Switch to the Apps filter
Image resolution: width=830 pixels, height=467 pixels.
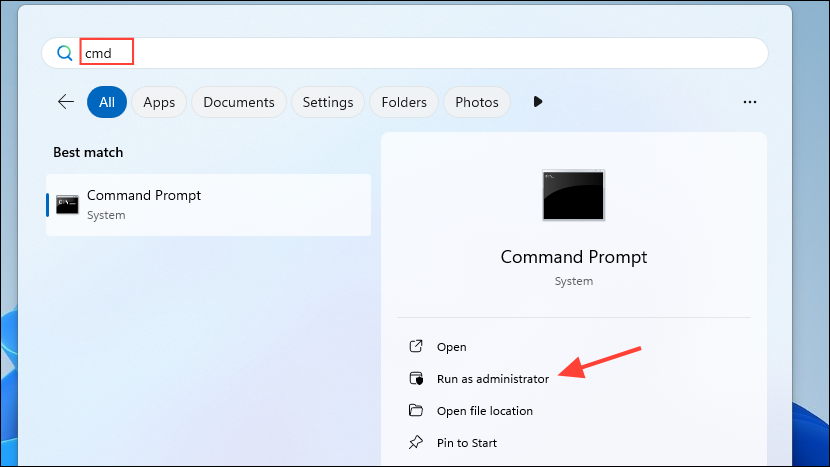click(159, 102)
